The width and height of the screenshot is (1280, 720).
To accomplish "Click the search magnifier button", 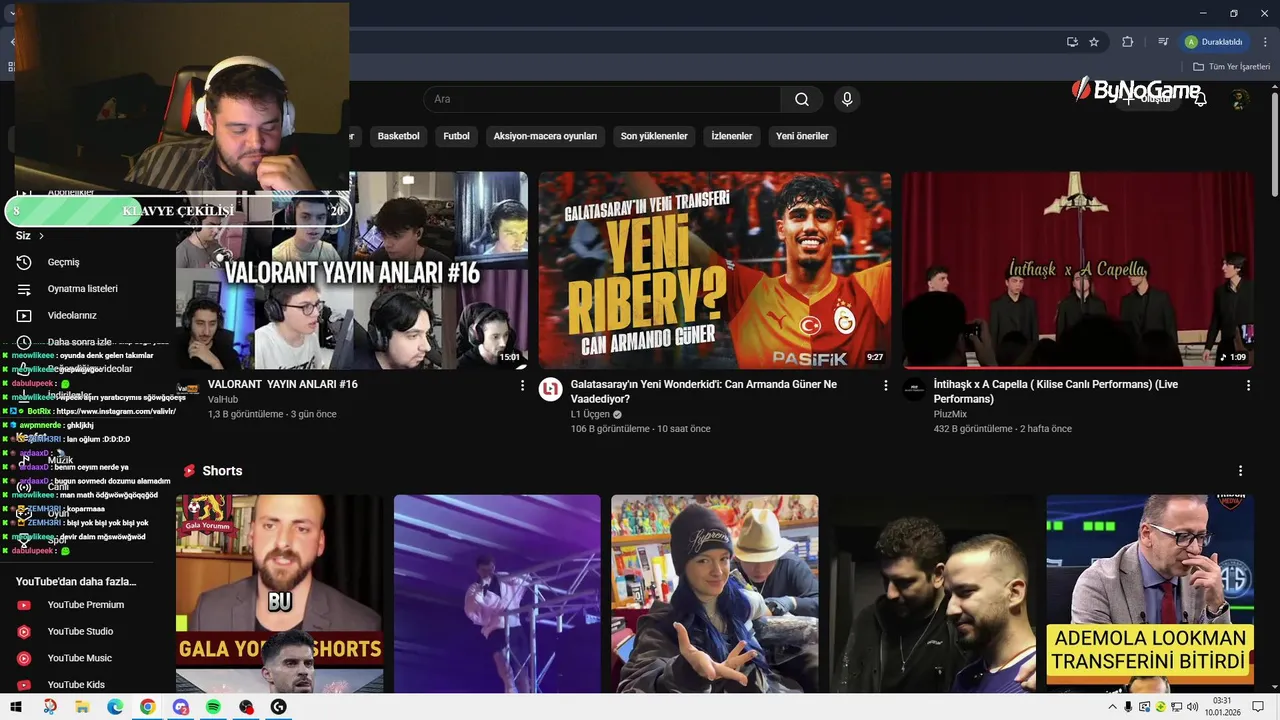I will tap(802, 99).
